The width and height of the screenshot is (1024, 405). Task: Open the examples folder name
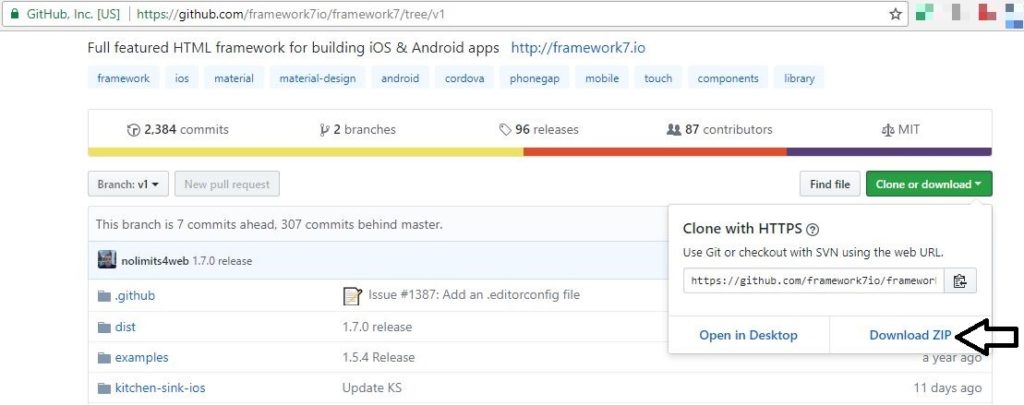tap(142, 357)
